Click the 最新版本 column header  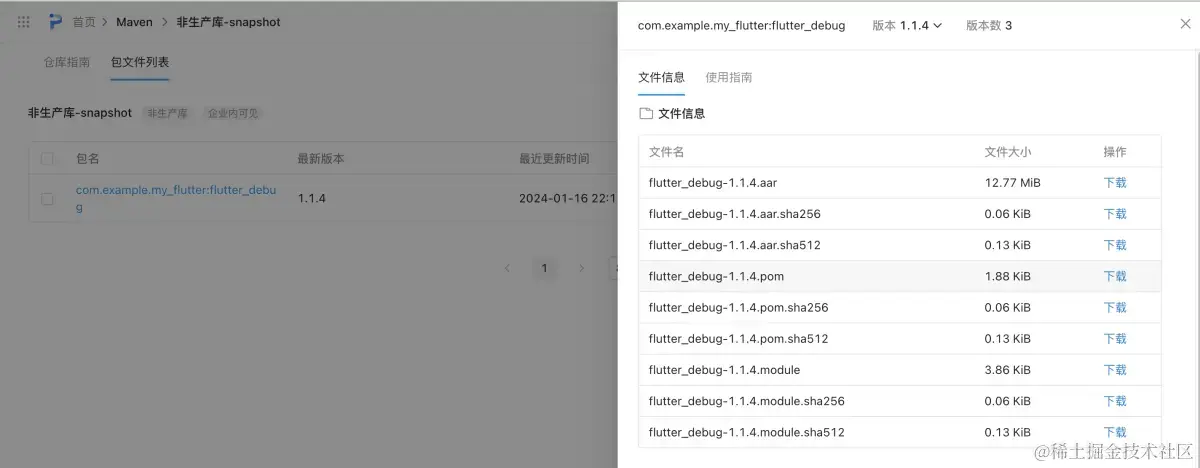(x=321, y=158)
